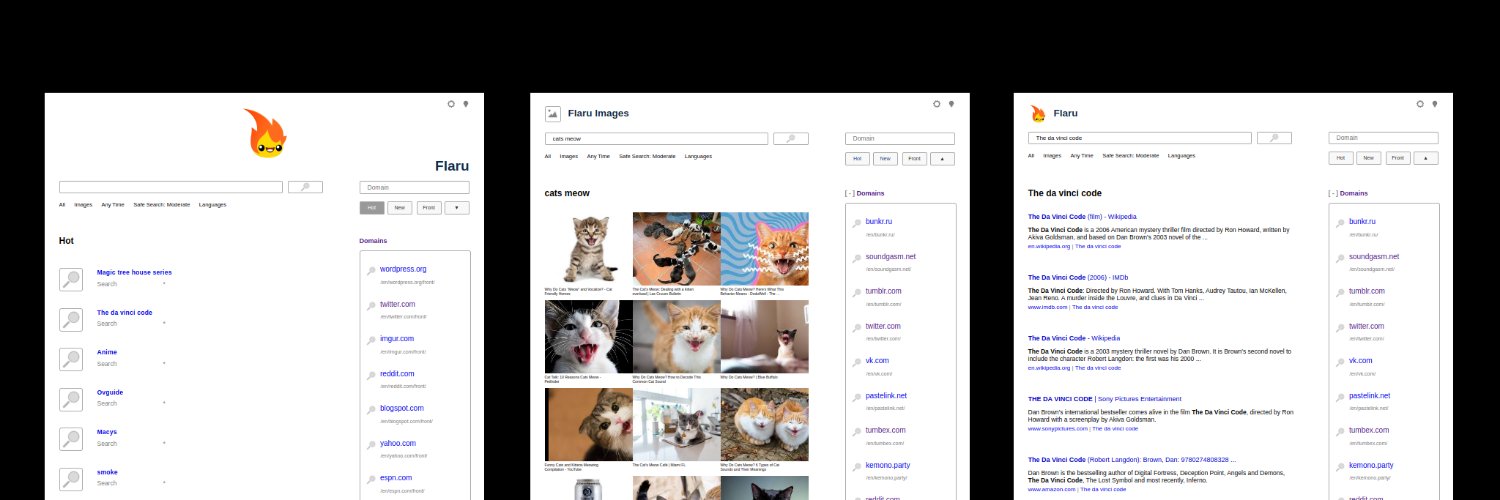Open the Languages filter on the home page
The image size is (1500, 500).
tap(213, 205)
